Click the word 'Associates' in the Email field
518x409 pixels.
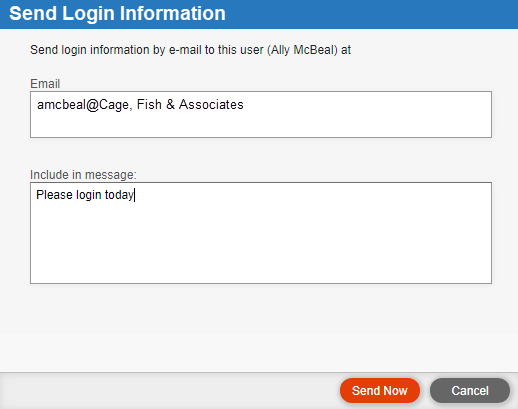(211, 105)
